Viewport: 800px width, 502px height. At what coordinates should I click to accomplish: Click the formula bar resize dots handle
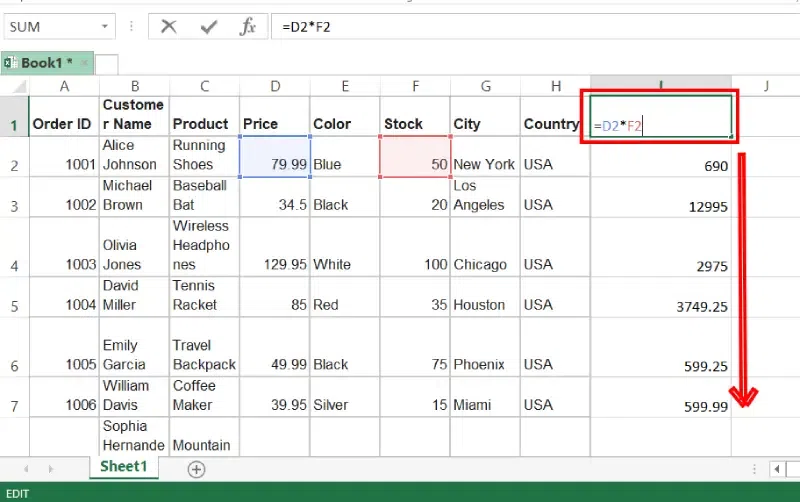click(x=131, y=27)
